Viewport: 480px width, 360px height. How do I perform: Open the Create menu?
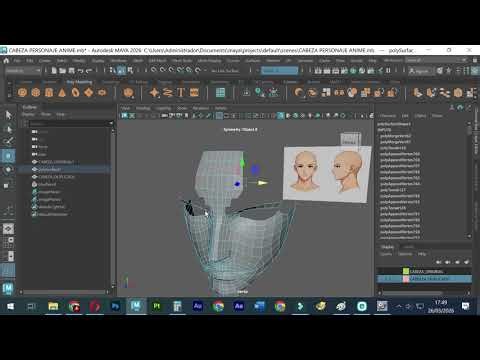tap(45, 61)
